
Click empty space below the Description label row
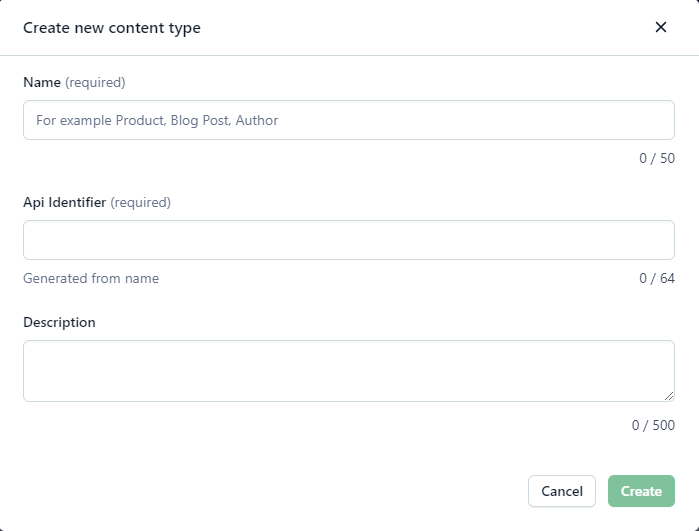[300, 425]
